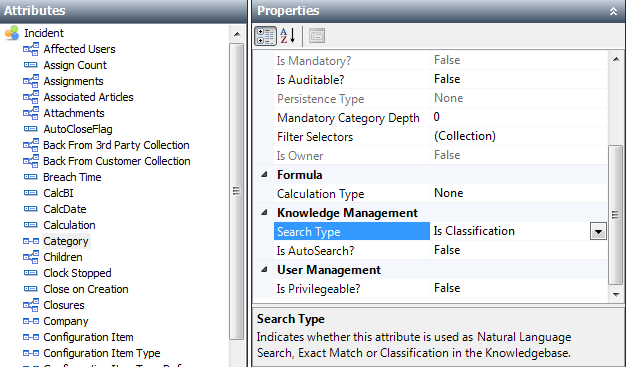Select the Company attribute label

(66, 321)
